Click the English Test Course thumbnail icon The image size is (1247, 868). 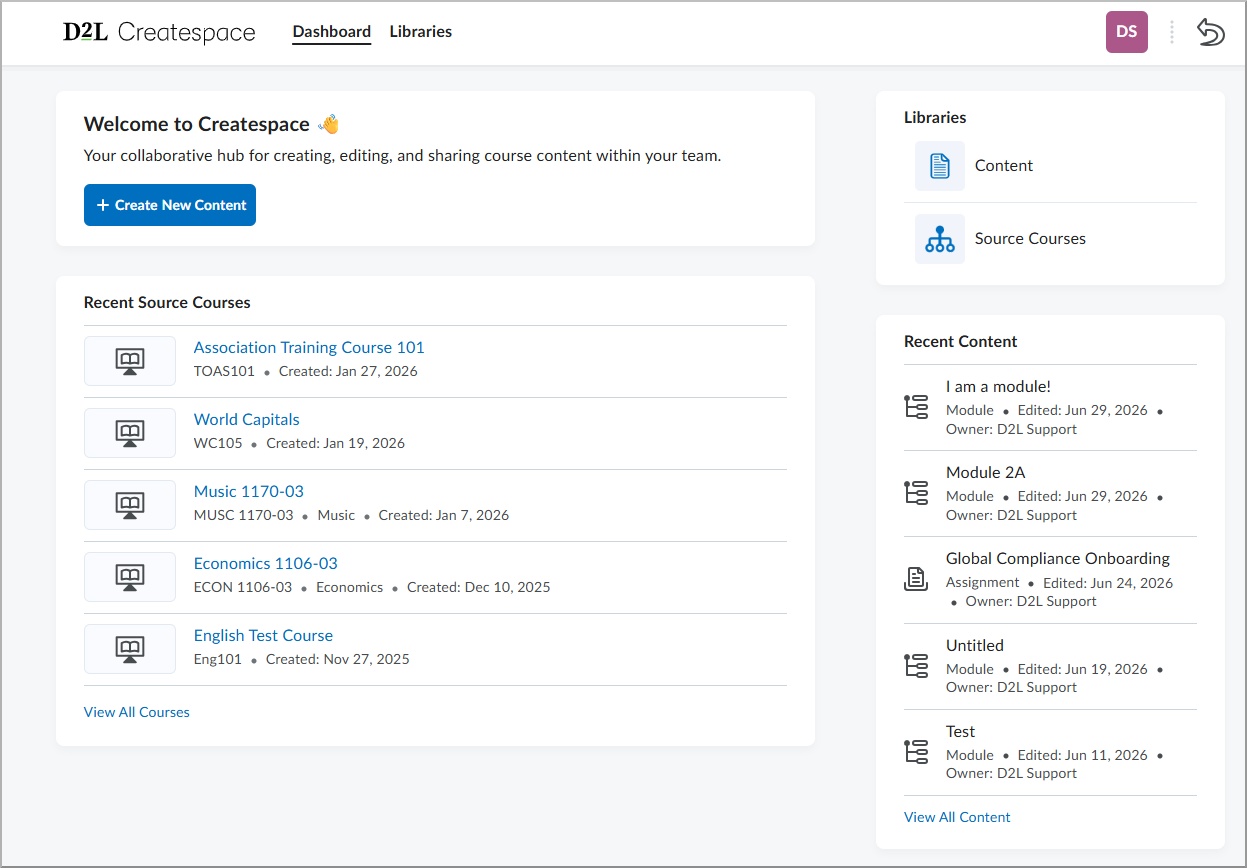(130, 649)
